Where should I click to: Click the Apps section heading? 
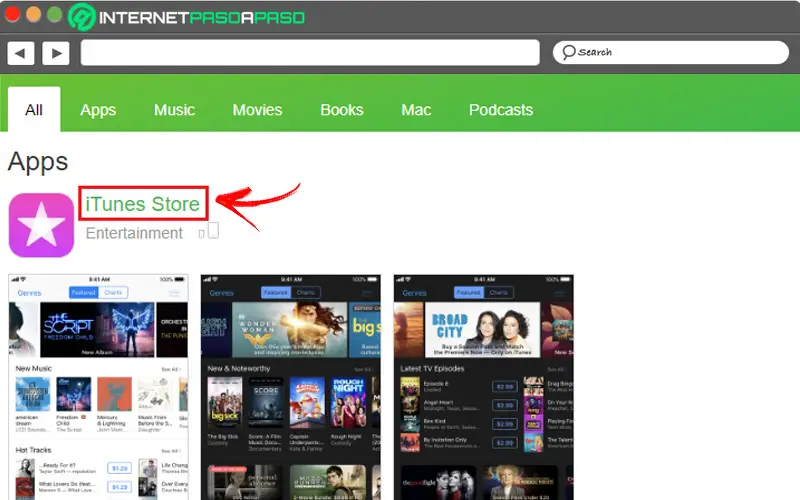38,162
